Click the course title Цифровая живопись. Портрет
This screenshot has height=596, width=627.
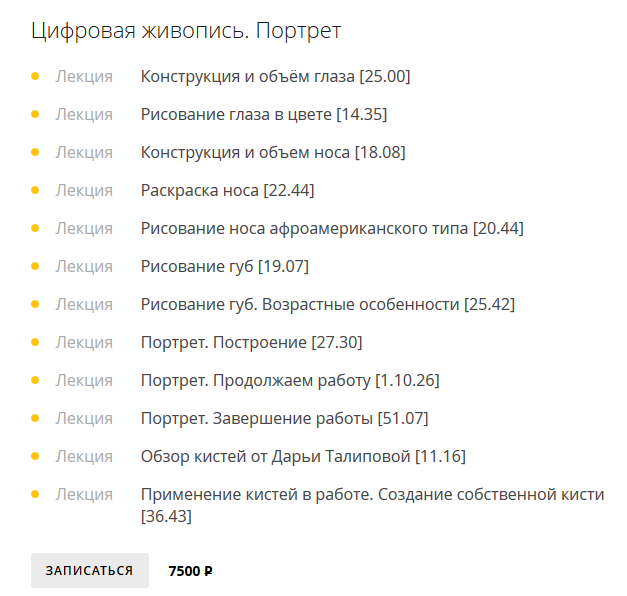coord(186,31)
